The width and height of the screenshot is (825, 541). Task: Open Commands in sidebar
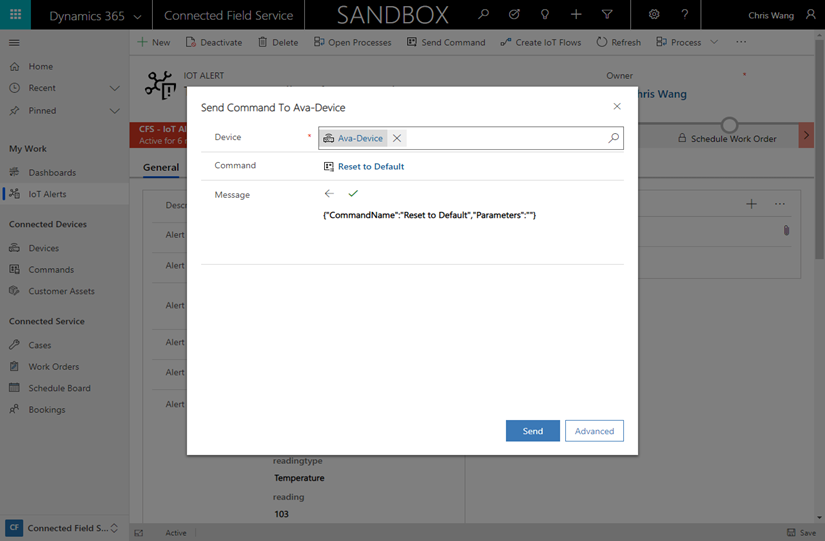point(51,269)
